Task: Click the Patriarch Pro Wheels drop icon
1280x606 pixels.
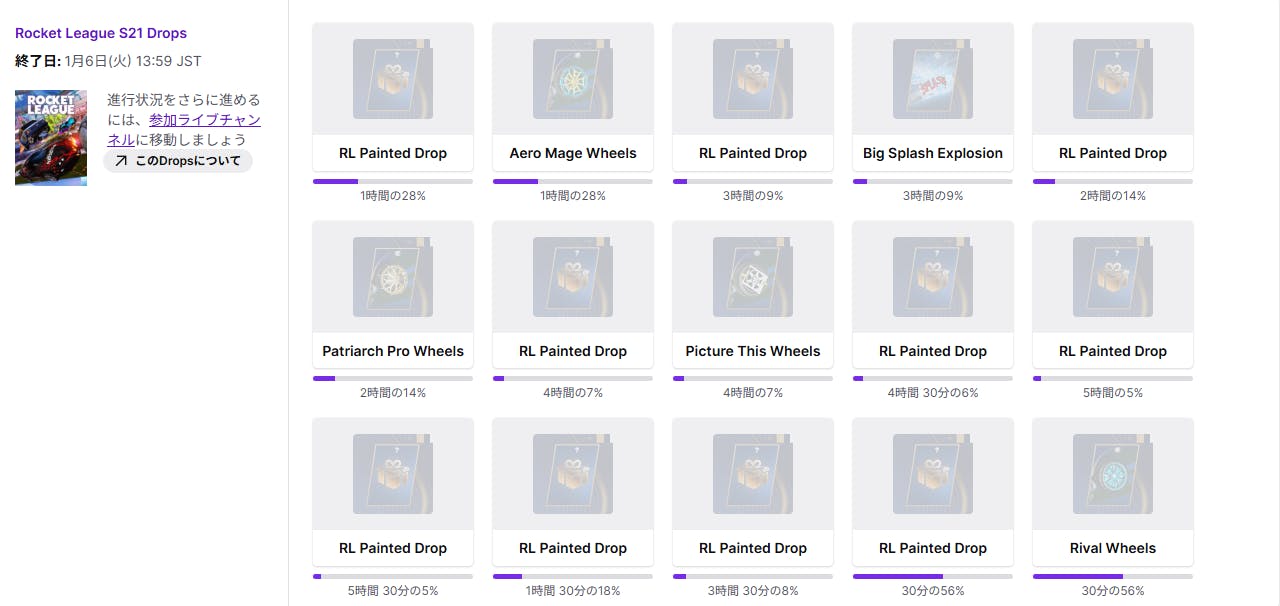Action: (393, 277)
